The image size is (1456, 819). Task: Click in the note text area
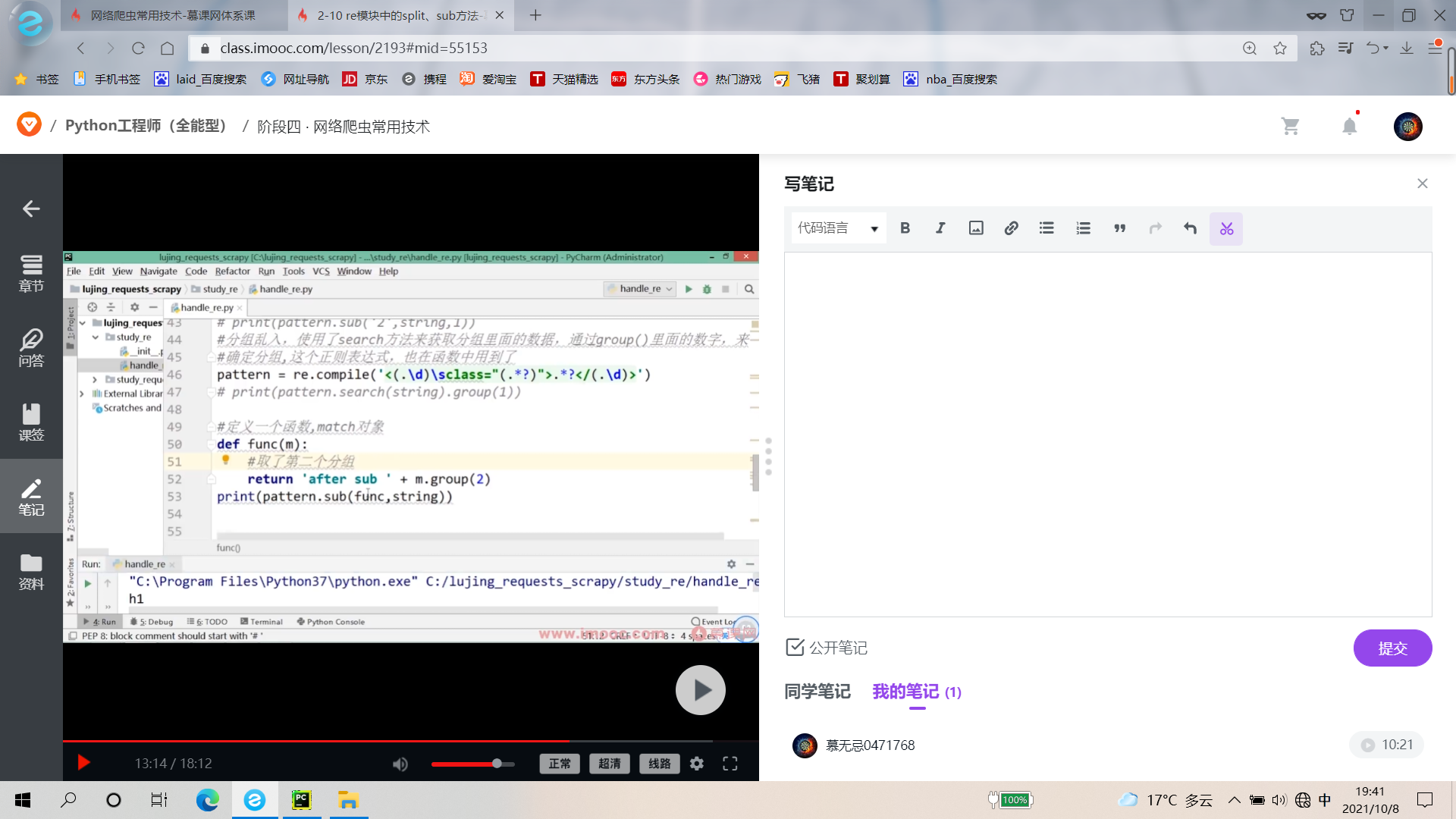(x=1107, y=435)
